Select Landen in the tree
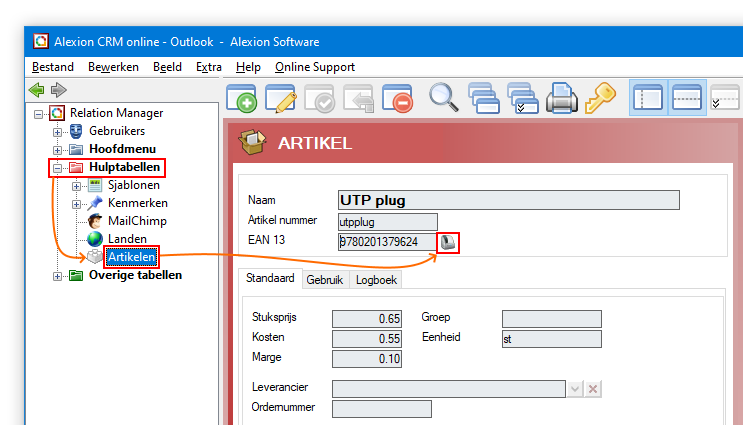 coord(127,239)
